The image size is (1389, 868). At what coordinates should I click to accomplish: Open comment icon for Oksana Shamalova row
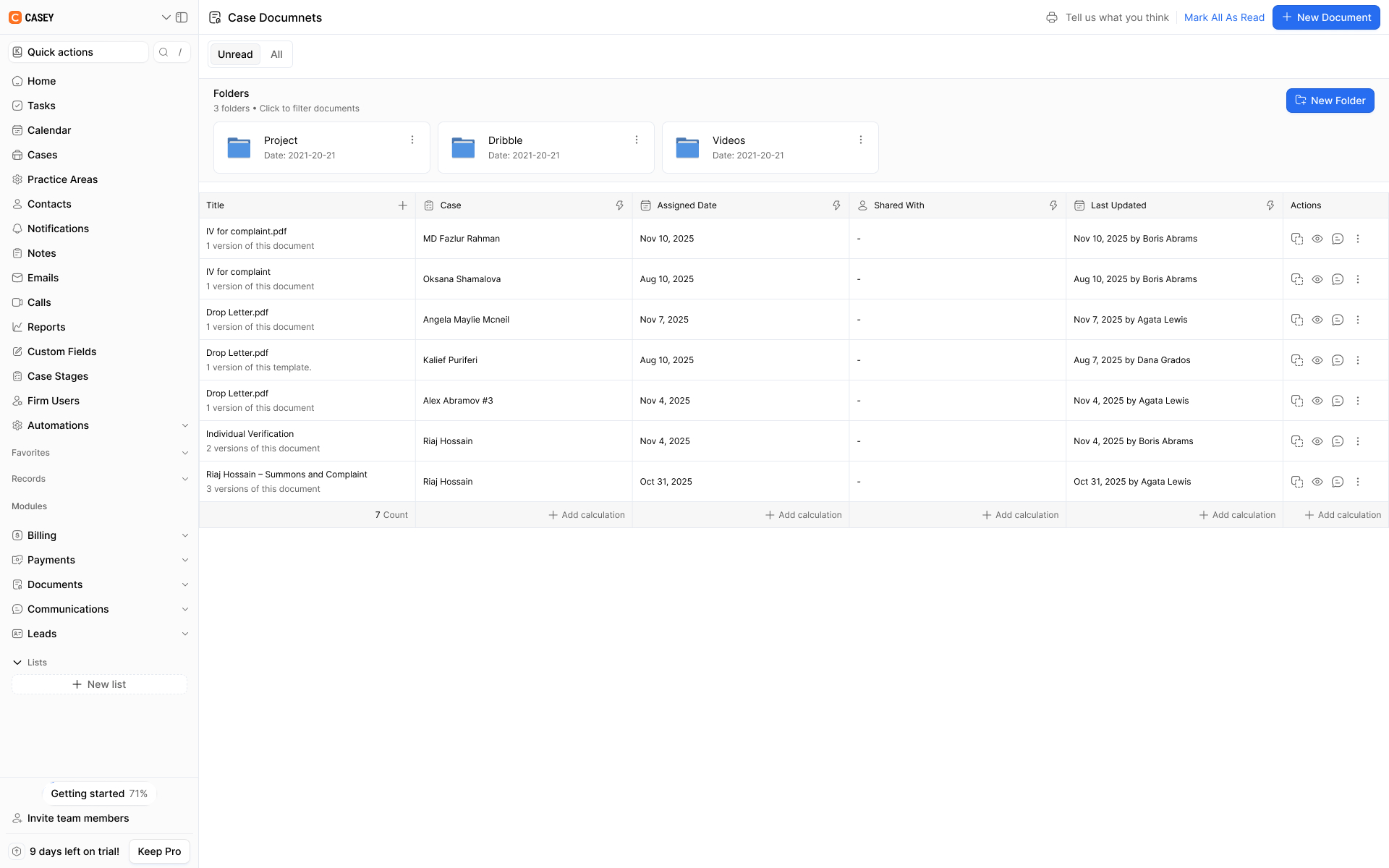[x=1338, y=279]
